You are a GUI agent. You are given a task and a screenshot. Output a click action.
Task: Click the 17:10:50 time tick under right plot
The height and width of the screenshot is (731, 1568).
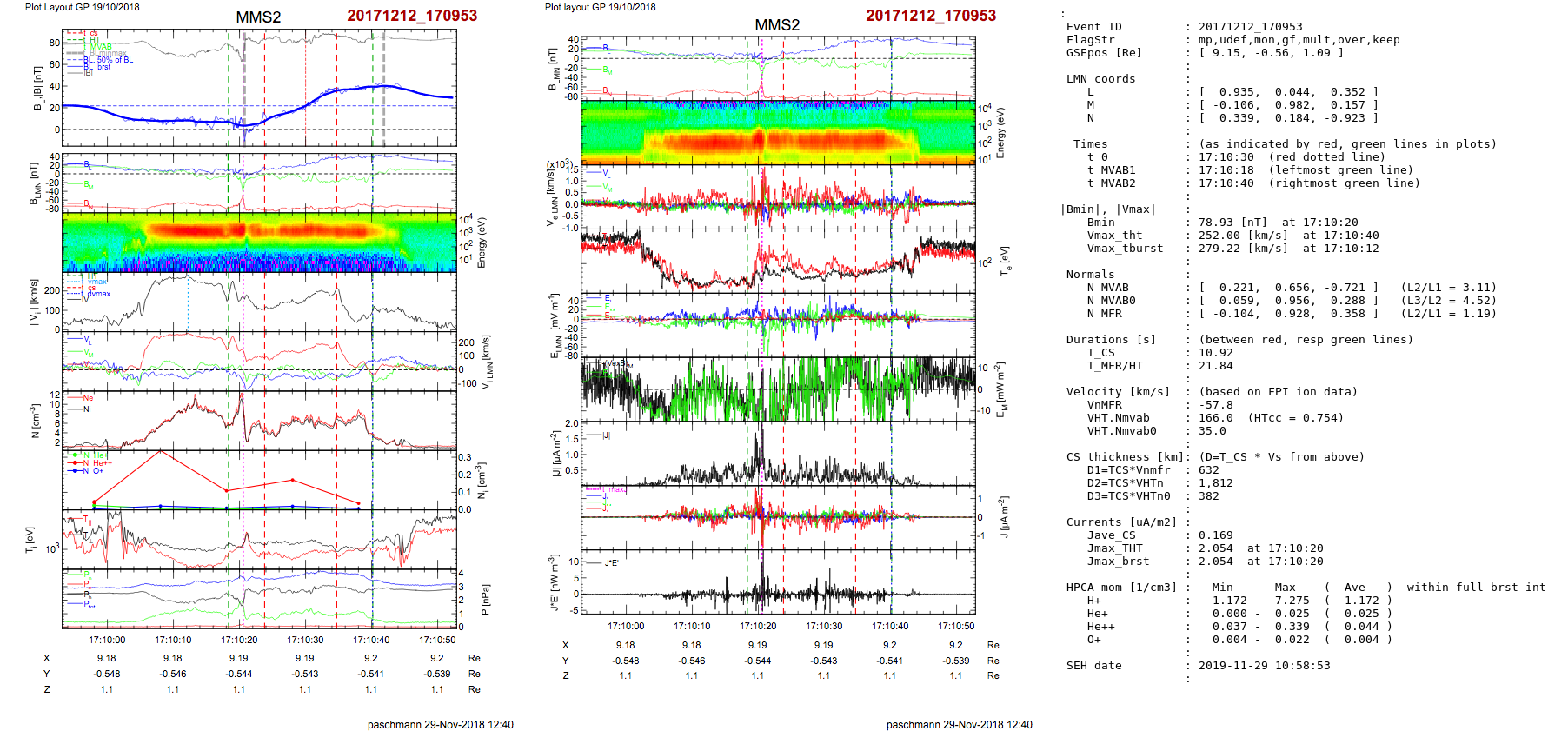(x=956, y=626)
